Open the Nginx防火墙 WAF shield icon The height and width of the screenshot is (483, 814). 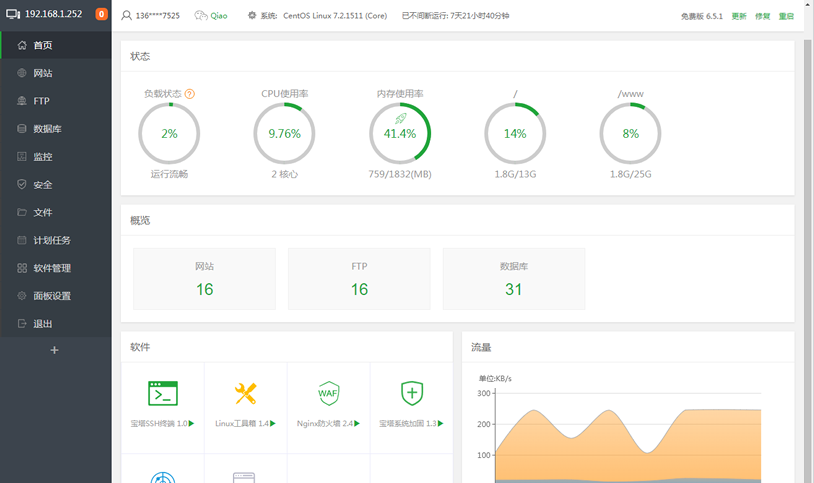point(328,393)
